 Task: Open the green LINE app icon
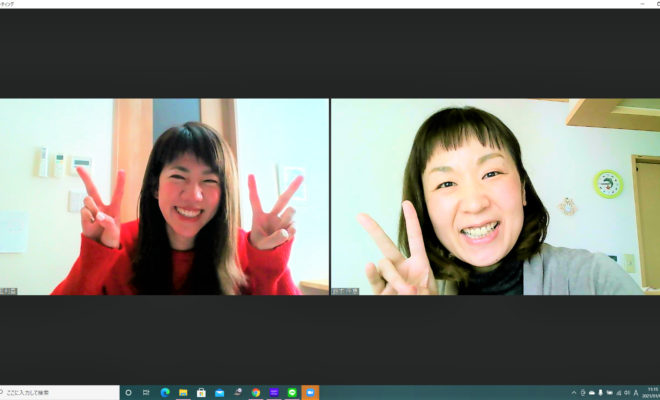point(292,393)
